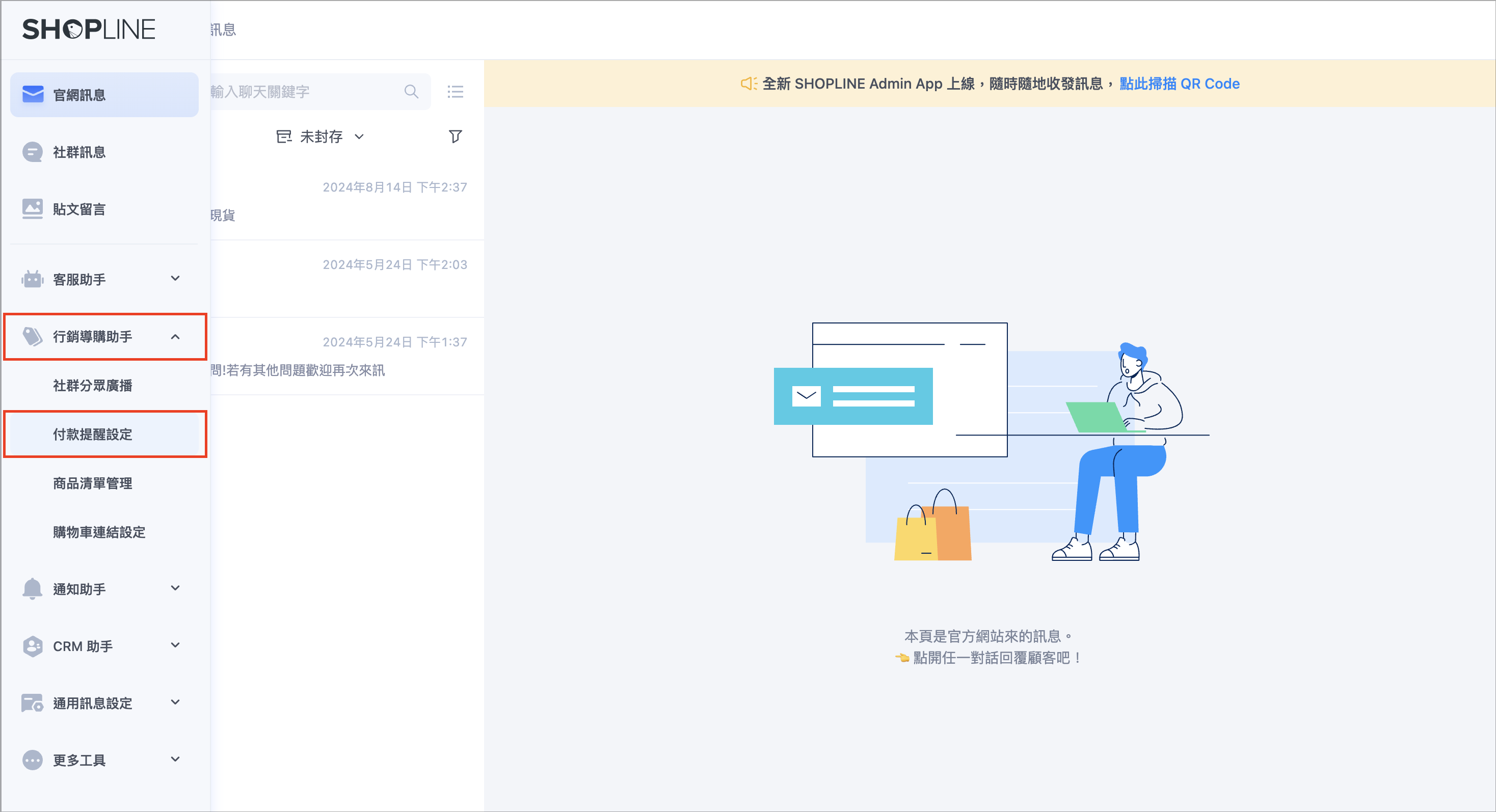Click the search magnifier icon

pos(411,91)
